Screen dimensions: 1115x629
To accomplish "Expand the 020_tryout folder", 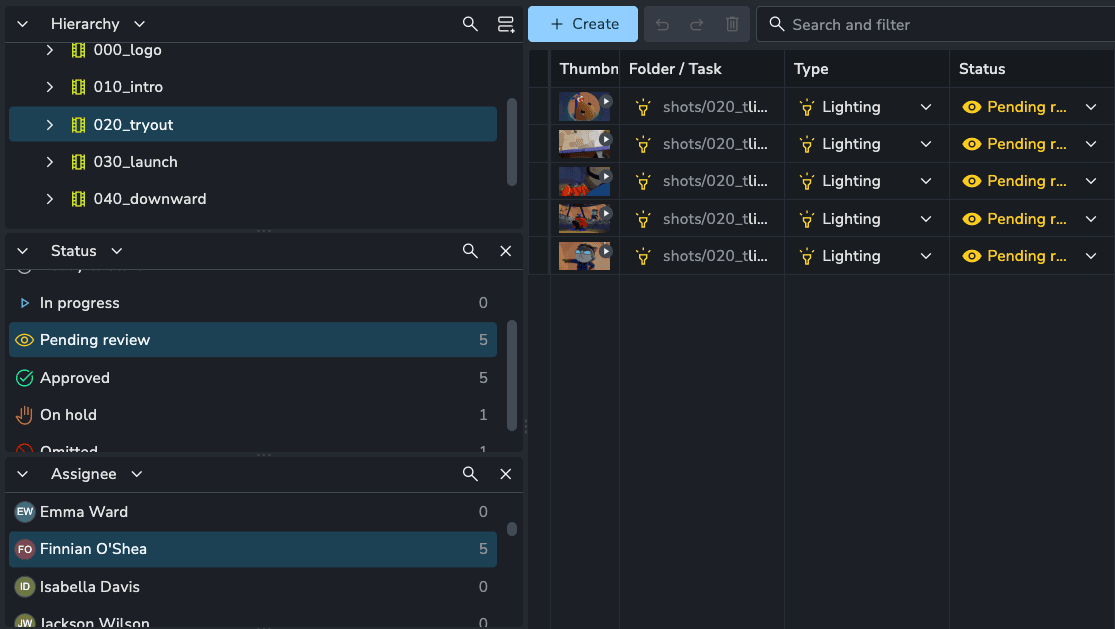I will (x=50, y=125).
